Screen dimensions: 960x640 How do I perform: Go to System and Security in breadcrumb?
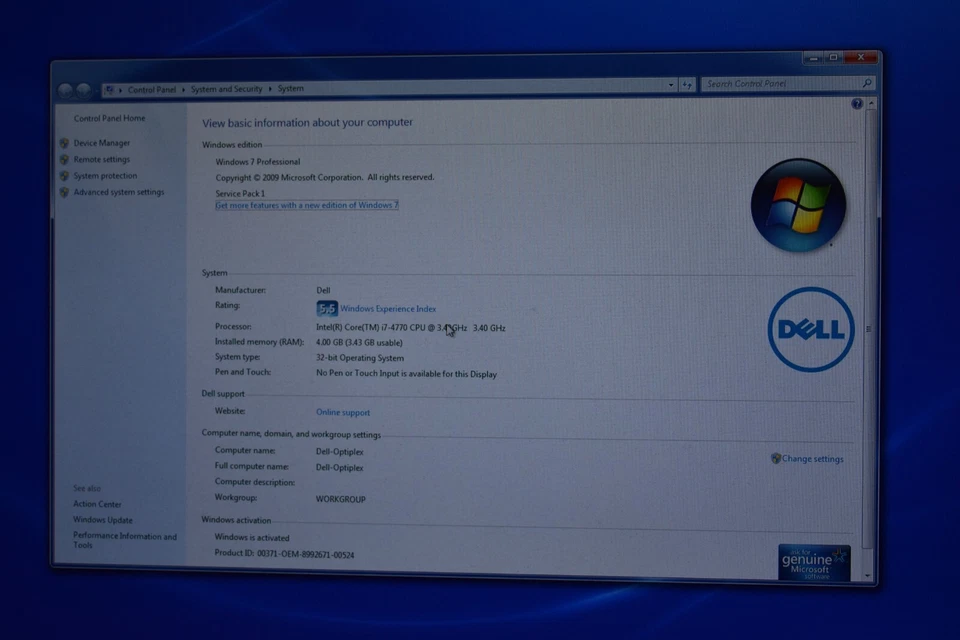[x=227, y=89]
